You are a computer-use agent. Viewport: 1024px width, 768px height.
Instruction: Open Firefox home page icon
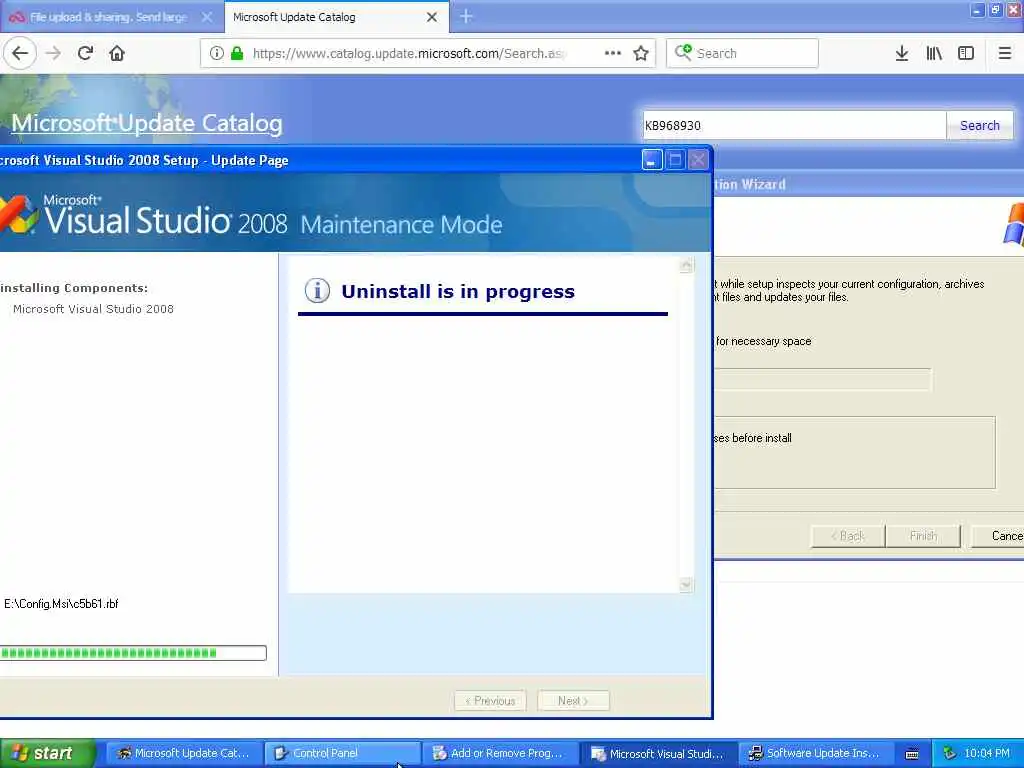(117, 53)
